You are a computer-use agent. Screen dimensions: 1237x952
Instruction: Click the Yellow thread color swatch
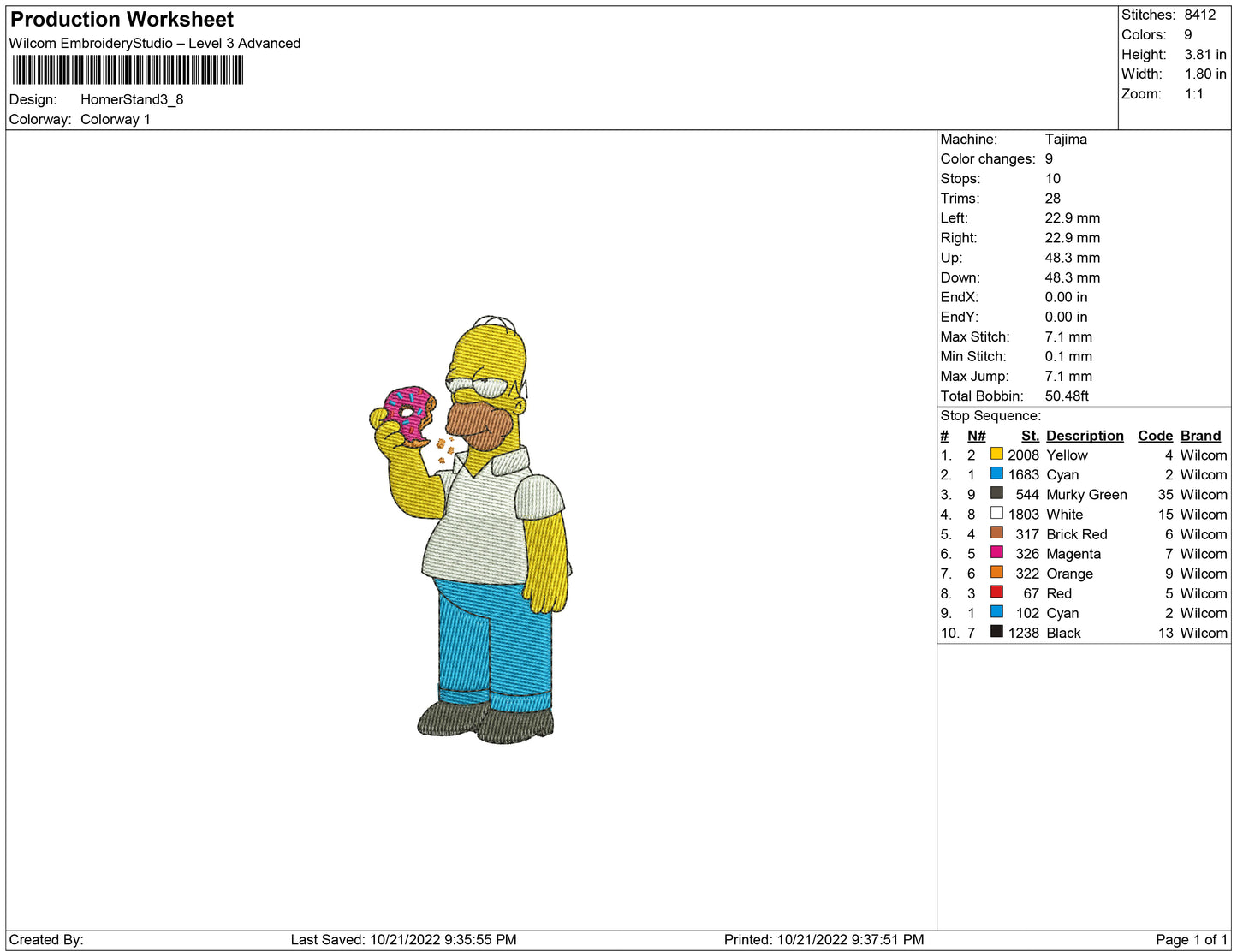996,454
